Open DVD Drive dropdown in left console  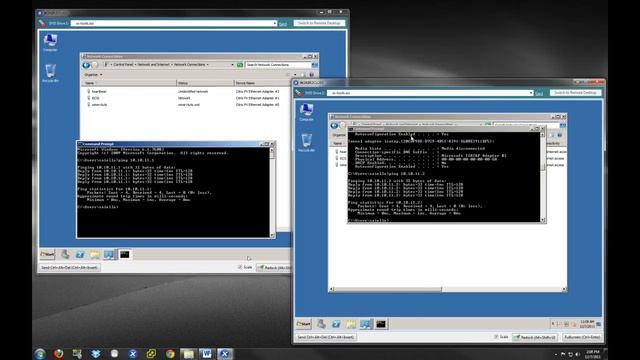[275, 23]
